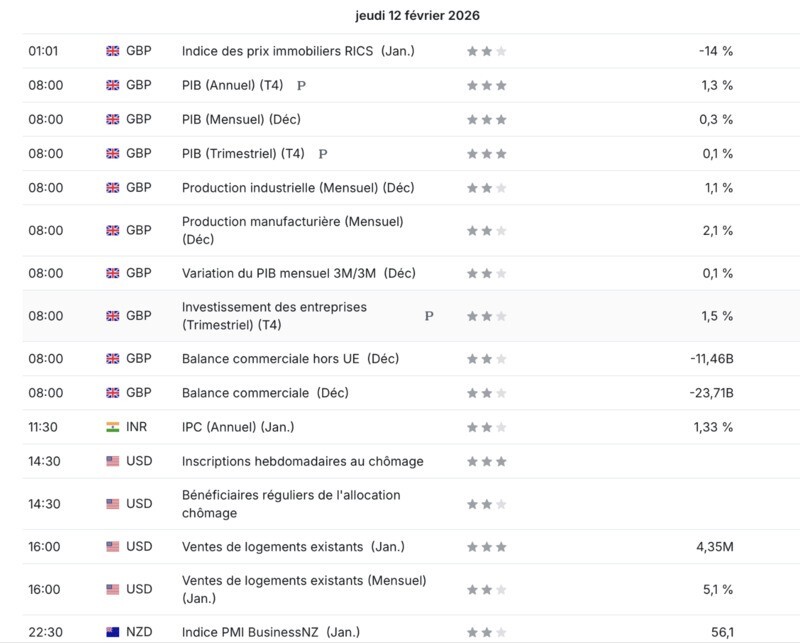800x643 pixels.
Task: Select the 4,35M value for Ventes de logements
Action: tap(715, 547)
